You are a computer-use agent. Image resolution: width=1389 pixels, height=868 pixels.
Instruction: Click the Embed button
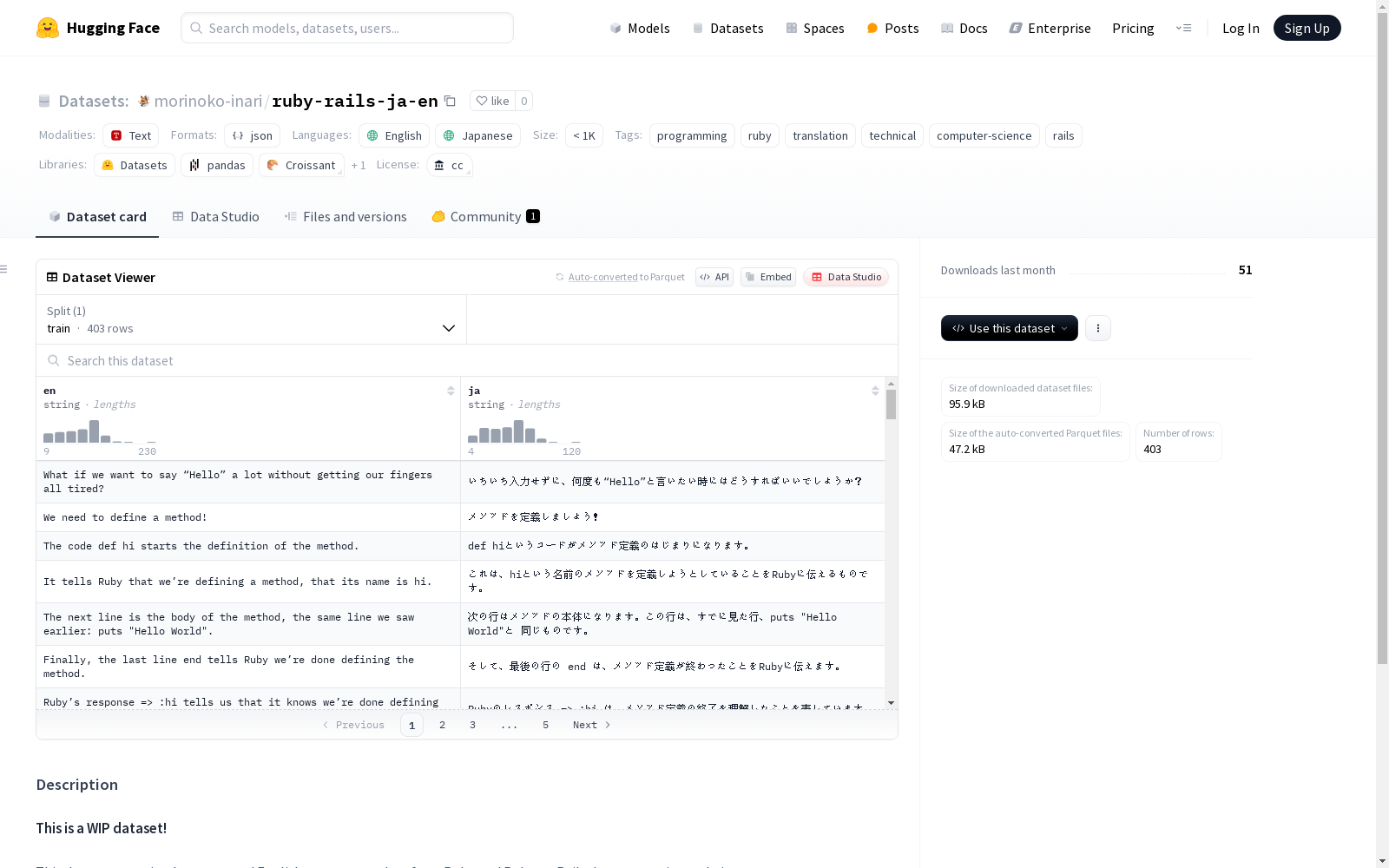768,277
